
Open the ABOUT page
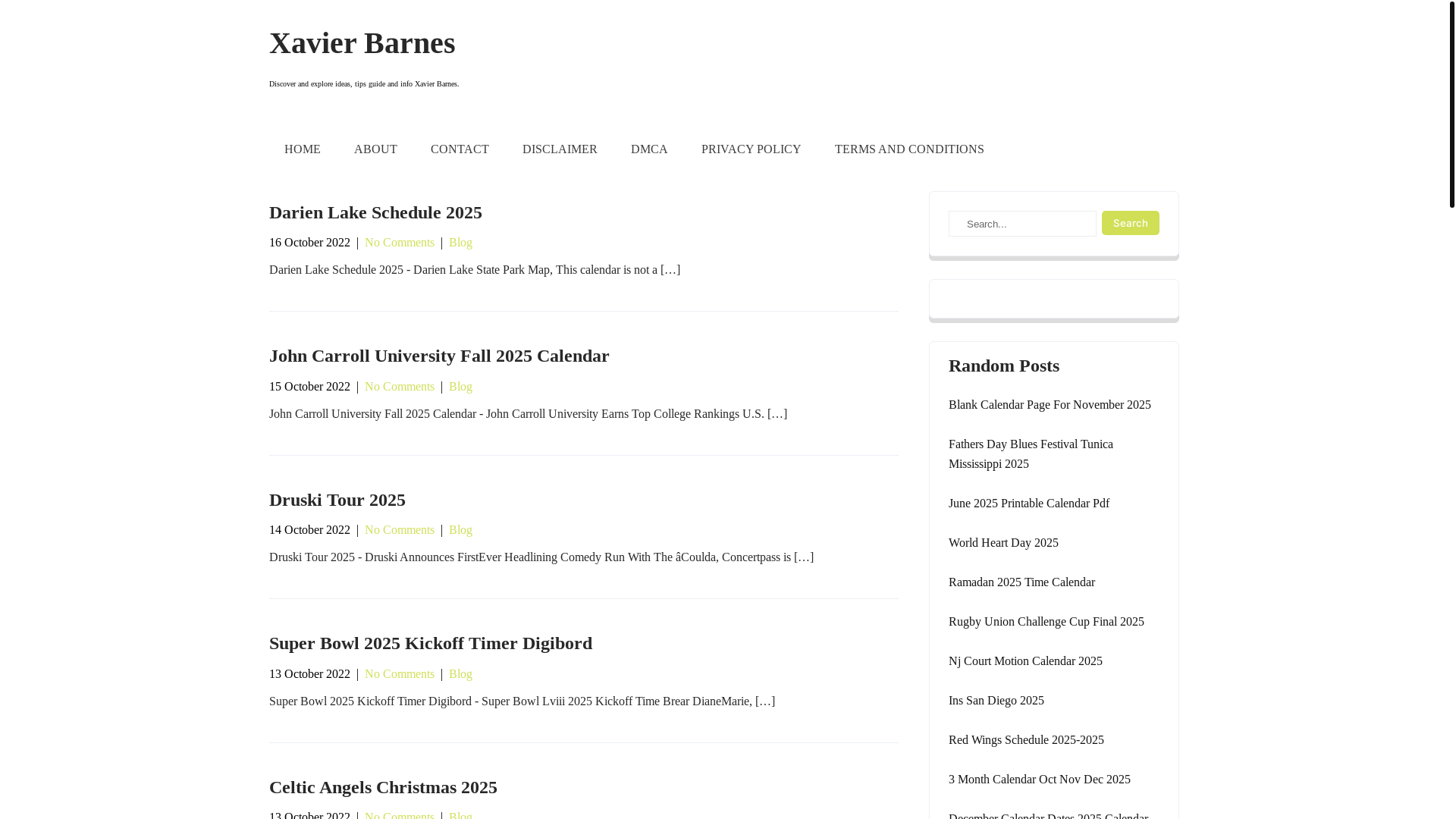(x=375, y=149)
